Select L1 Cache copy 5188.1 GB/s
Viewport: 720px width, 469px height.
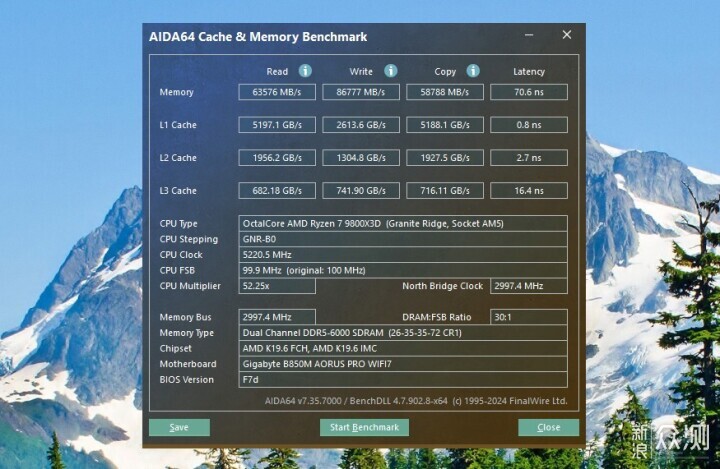[444, 124]
